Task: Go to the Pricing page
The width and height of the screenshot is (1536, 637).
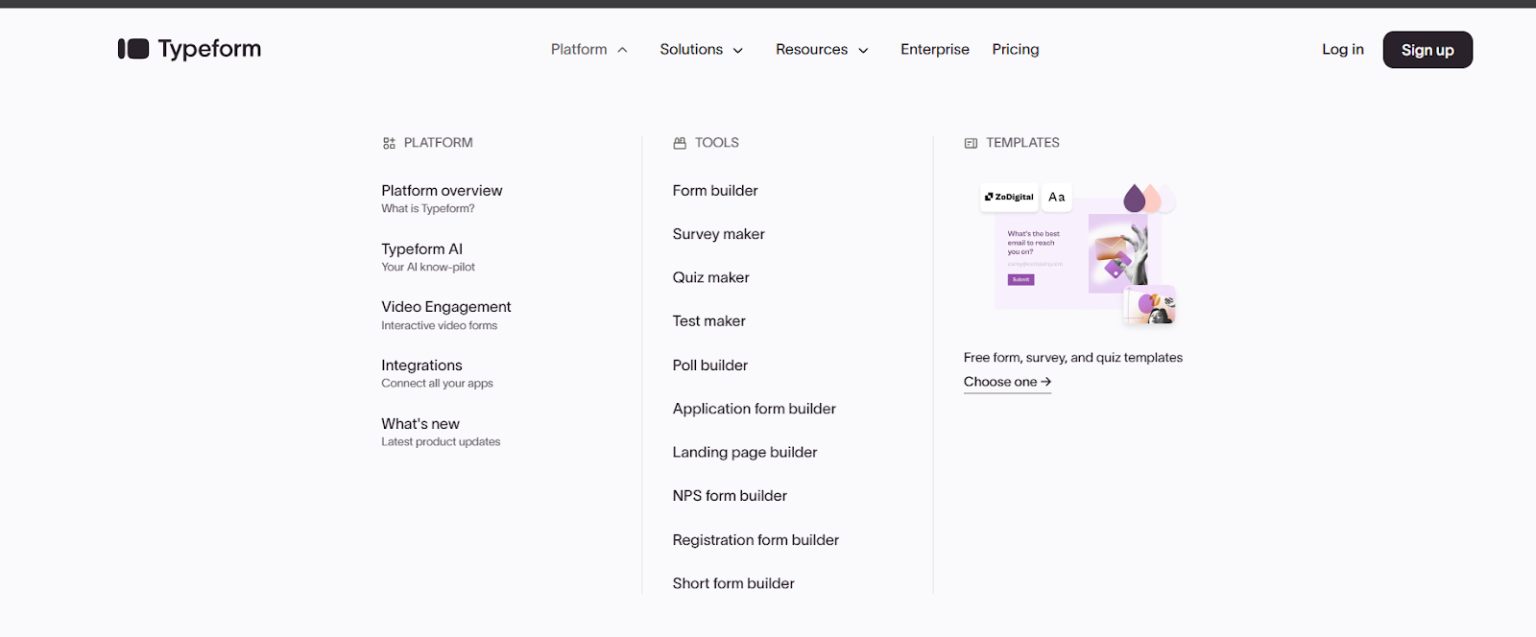Action: (x=1015, y=49)
